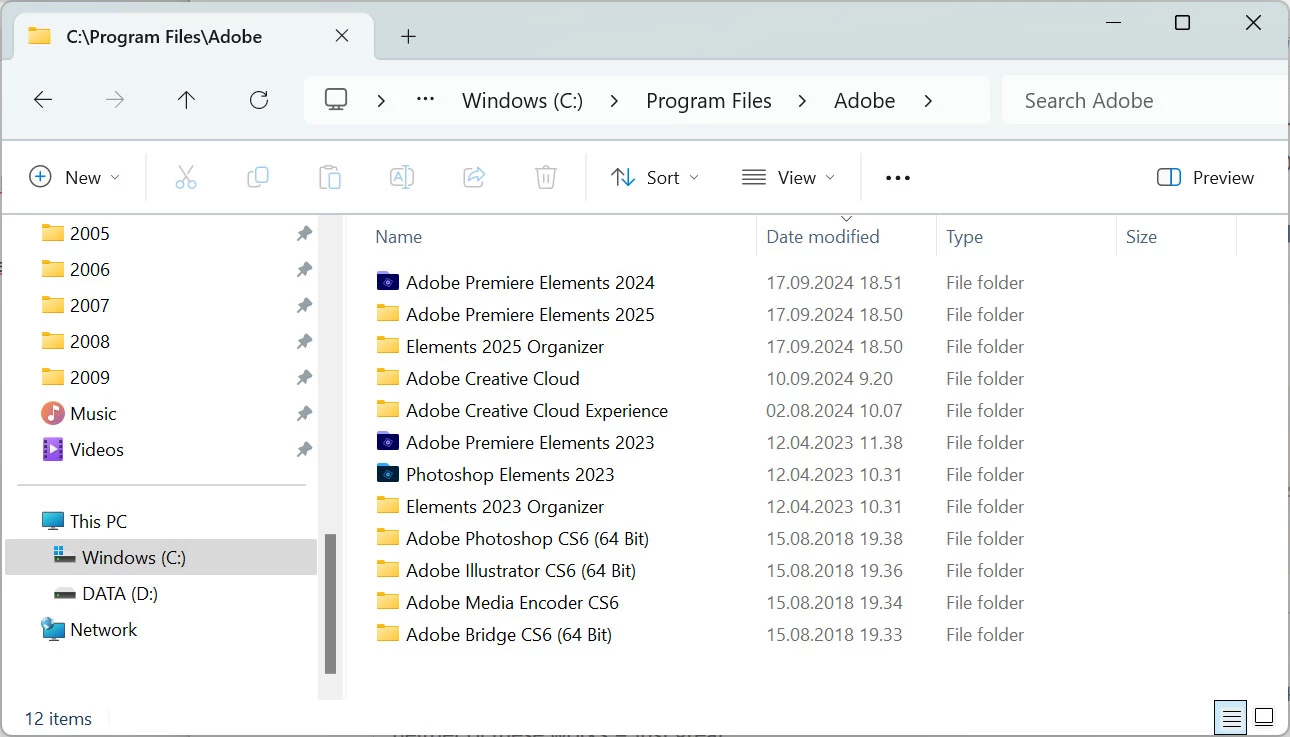Click the Paste clipboard icon

(330, 177)
